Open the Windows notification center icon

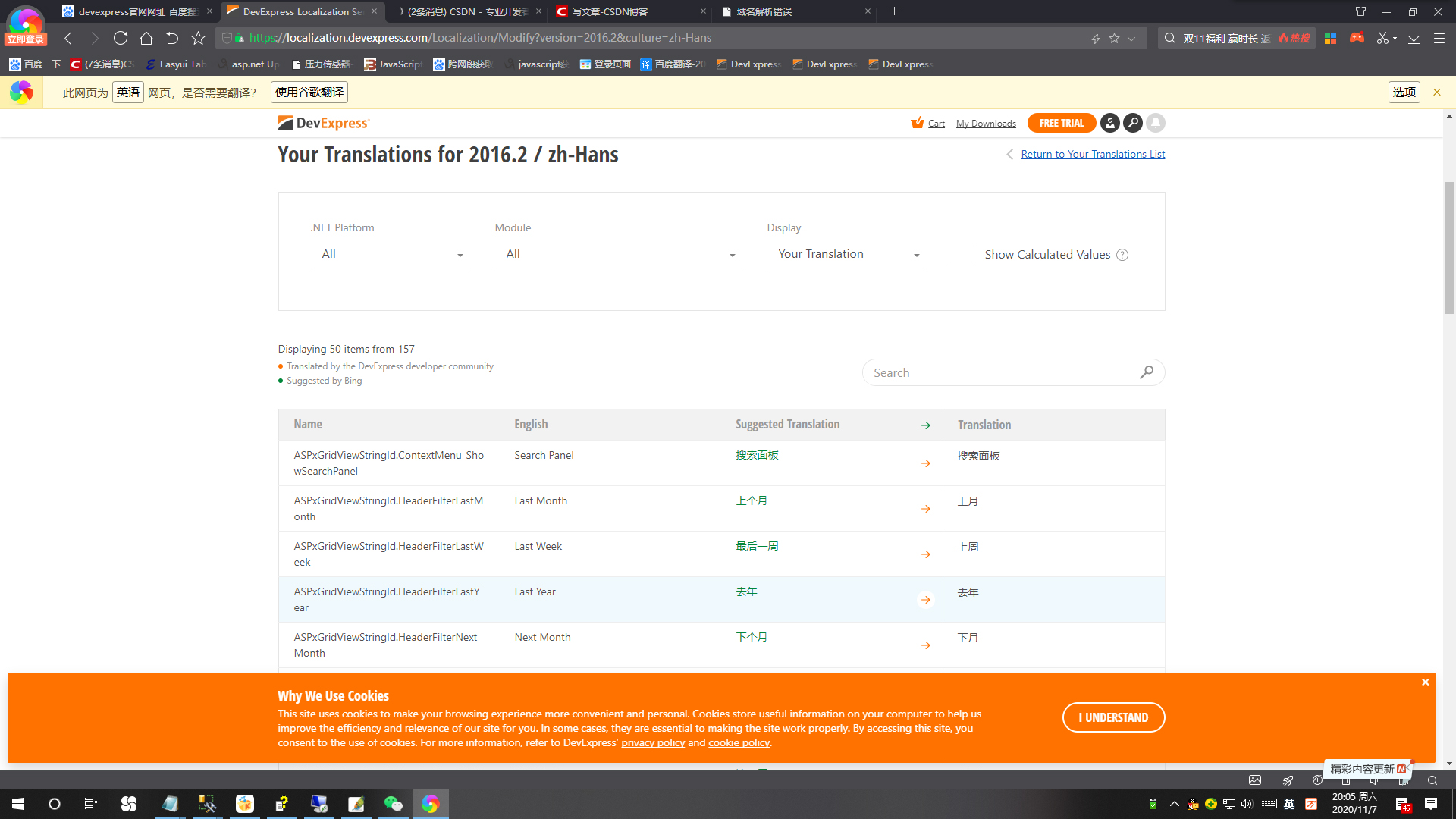pos(1431,804)
